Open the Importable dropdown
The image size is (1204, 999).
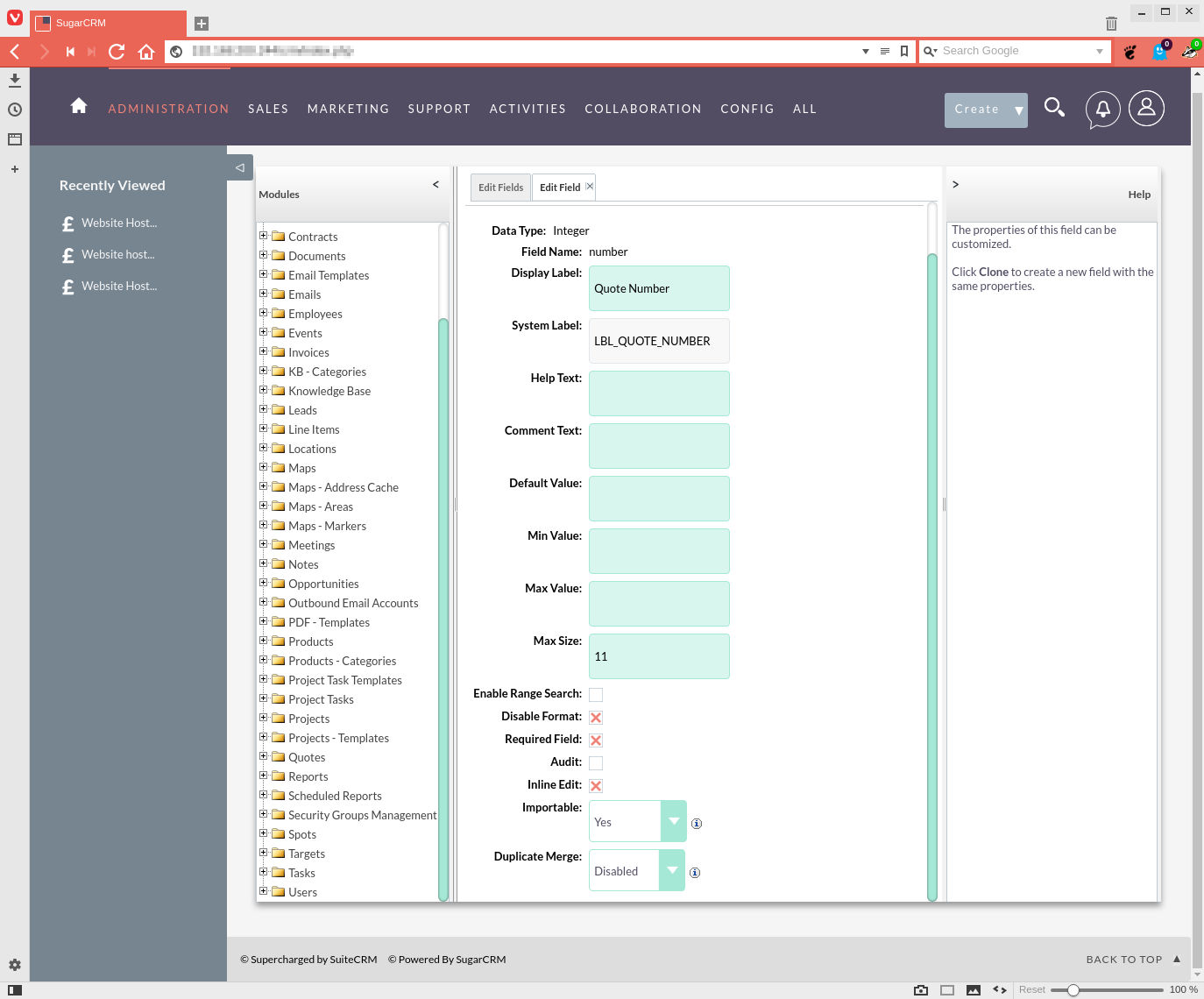[x=638, y=821]
